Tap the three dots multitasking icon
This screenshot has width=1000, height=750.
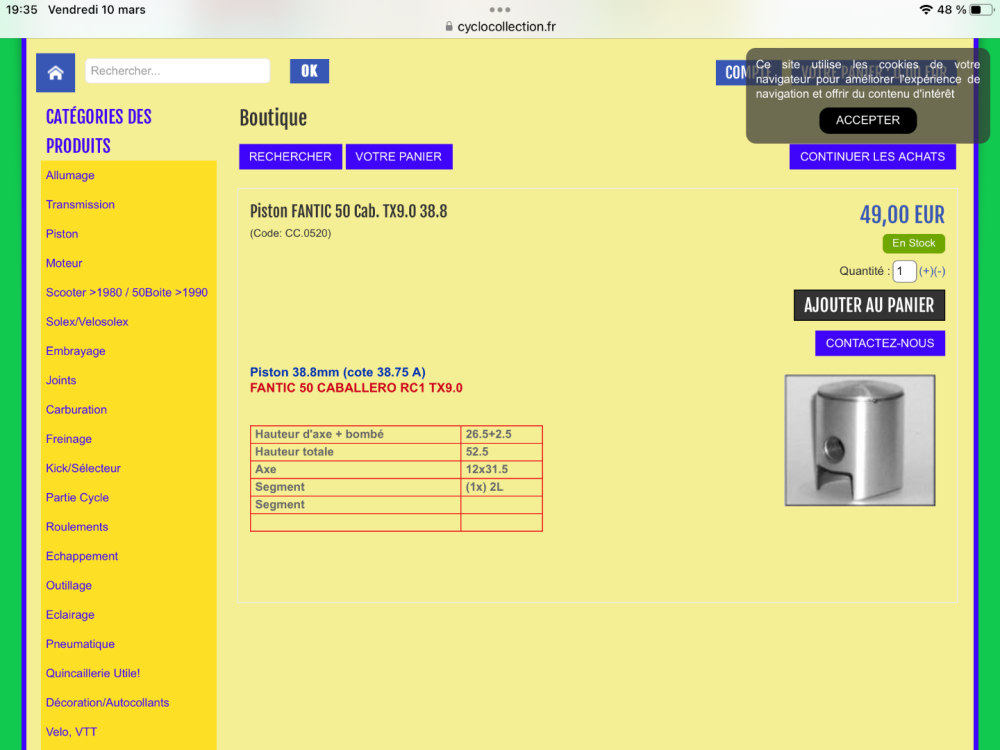click(x=500, y=9)
